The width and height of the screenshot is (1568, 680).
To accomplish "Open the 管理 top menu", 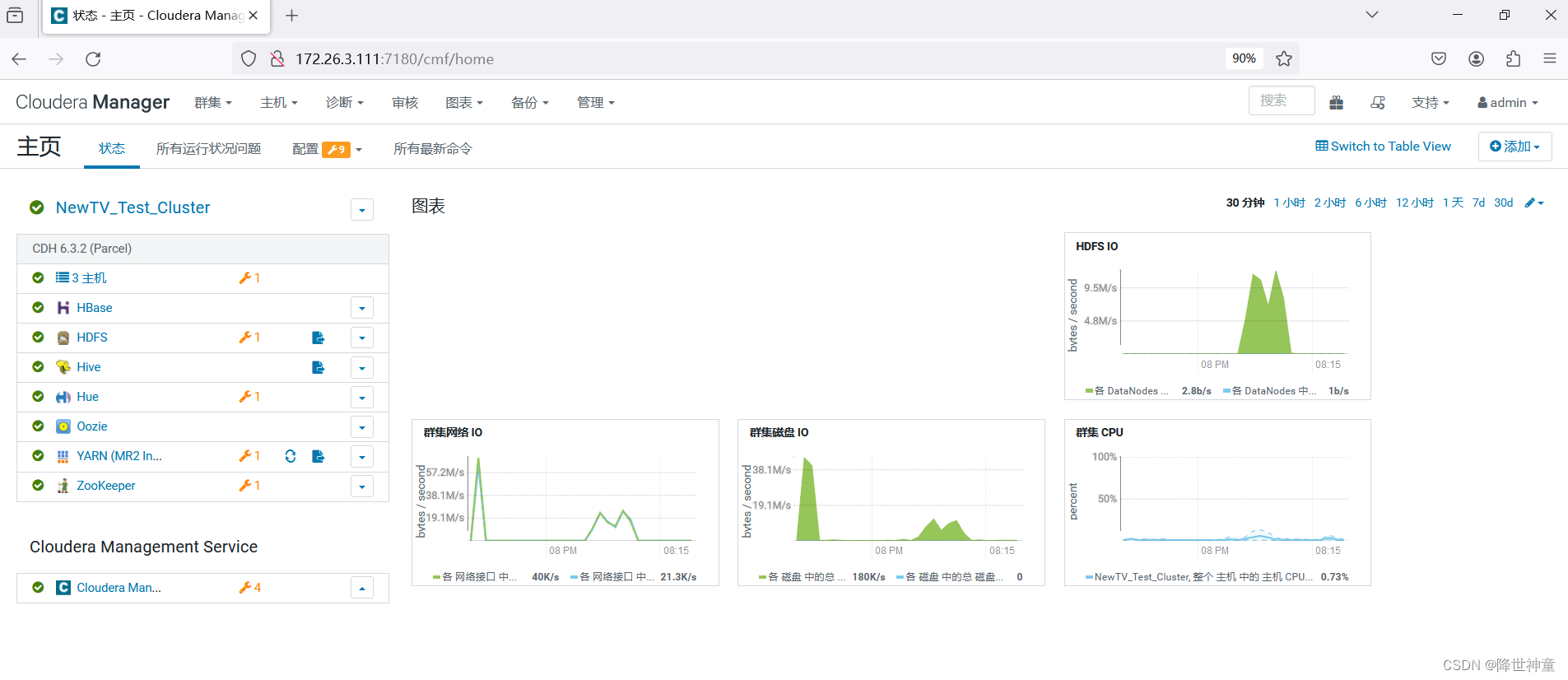I will coord(596,103).
